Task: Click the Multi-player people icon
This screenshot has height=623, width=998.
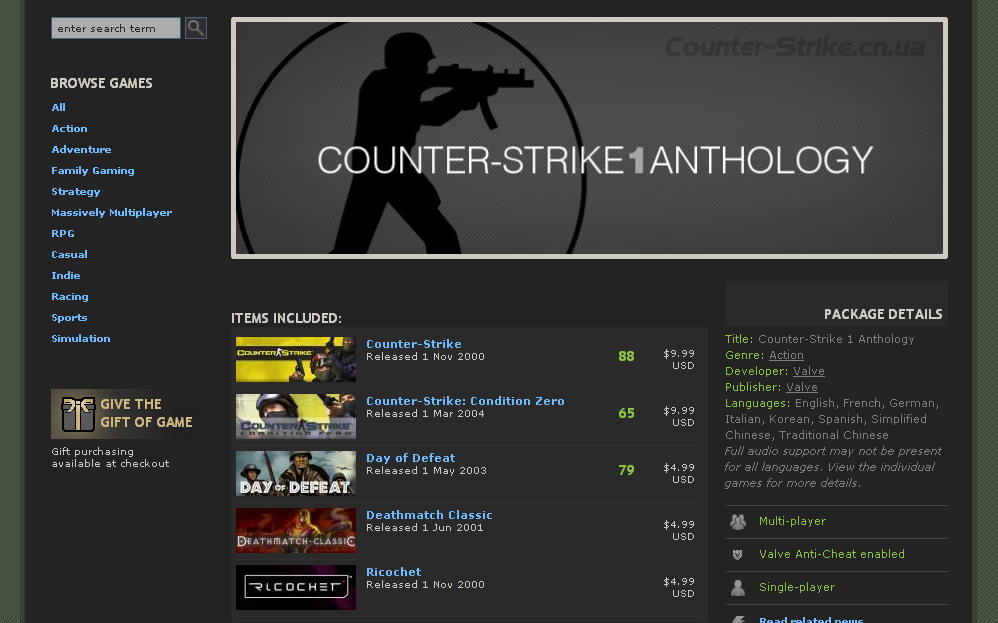Action: click(x=738, y=522)
